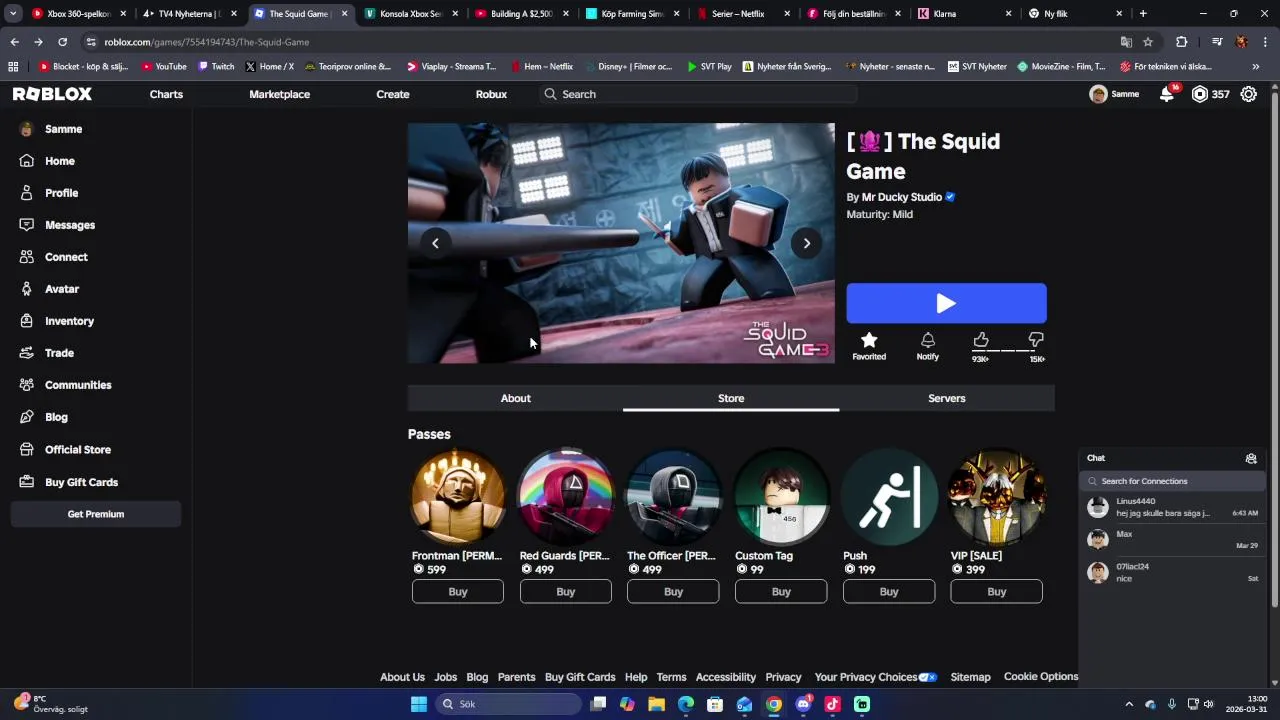Open the Push pass thumbnail
This screenshot has height=720, width=1280.
[889, 497]
